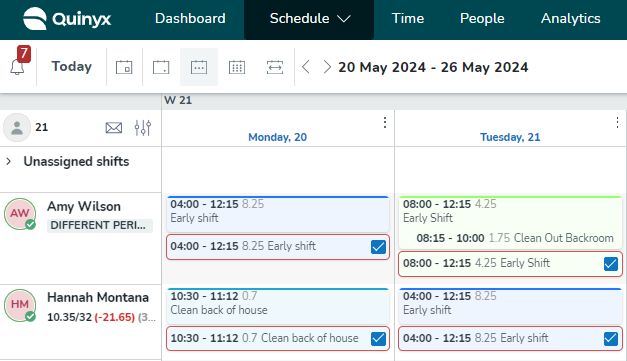This screenshot has height=361, width=627.
Task: Go to the next week arrow
Action: click(x=327, y=67)
